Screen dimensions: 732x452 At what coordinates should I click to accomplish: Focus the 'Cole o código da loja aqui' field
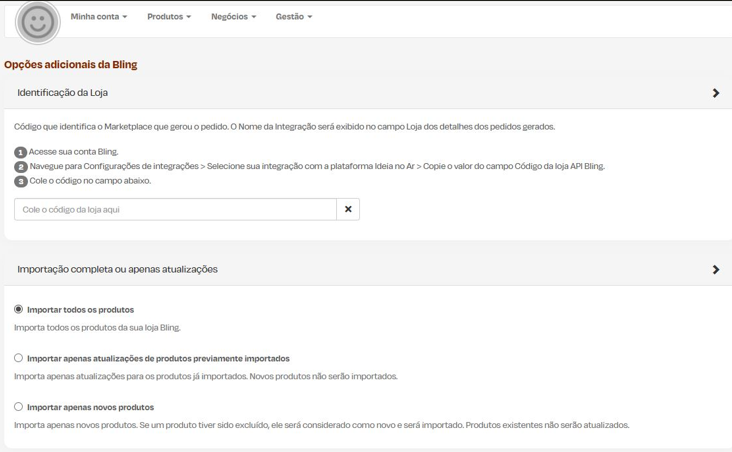pos(175,210)
